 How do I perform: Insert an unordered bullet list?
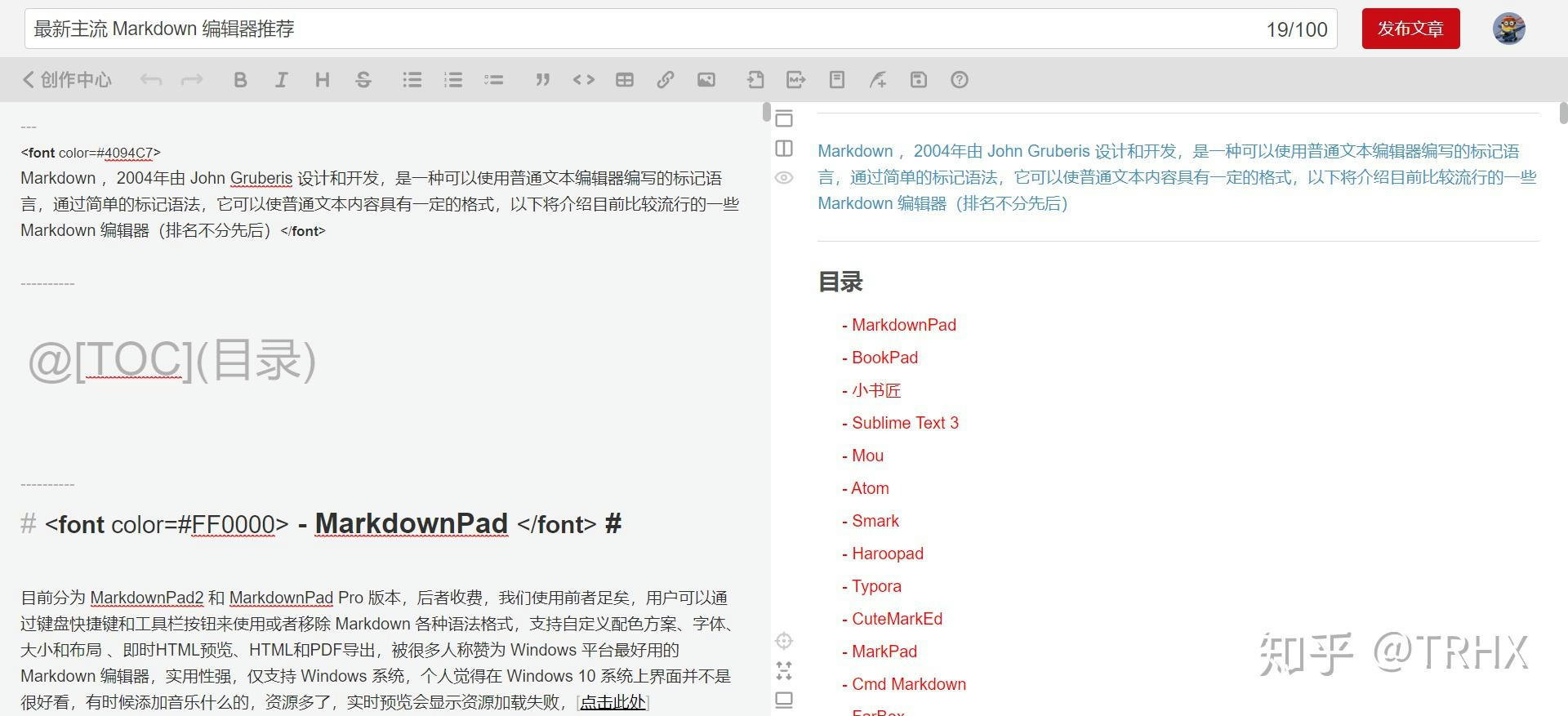tap(412, 80)
